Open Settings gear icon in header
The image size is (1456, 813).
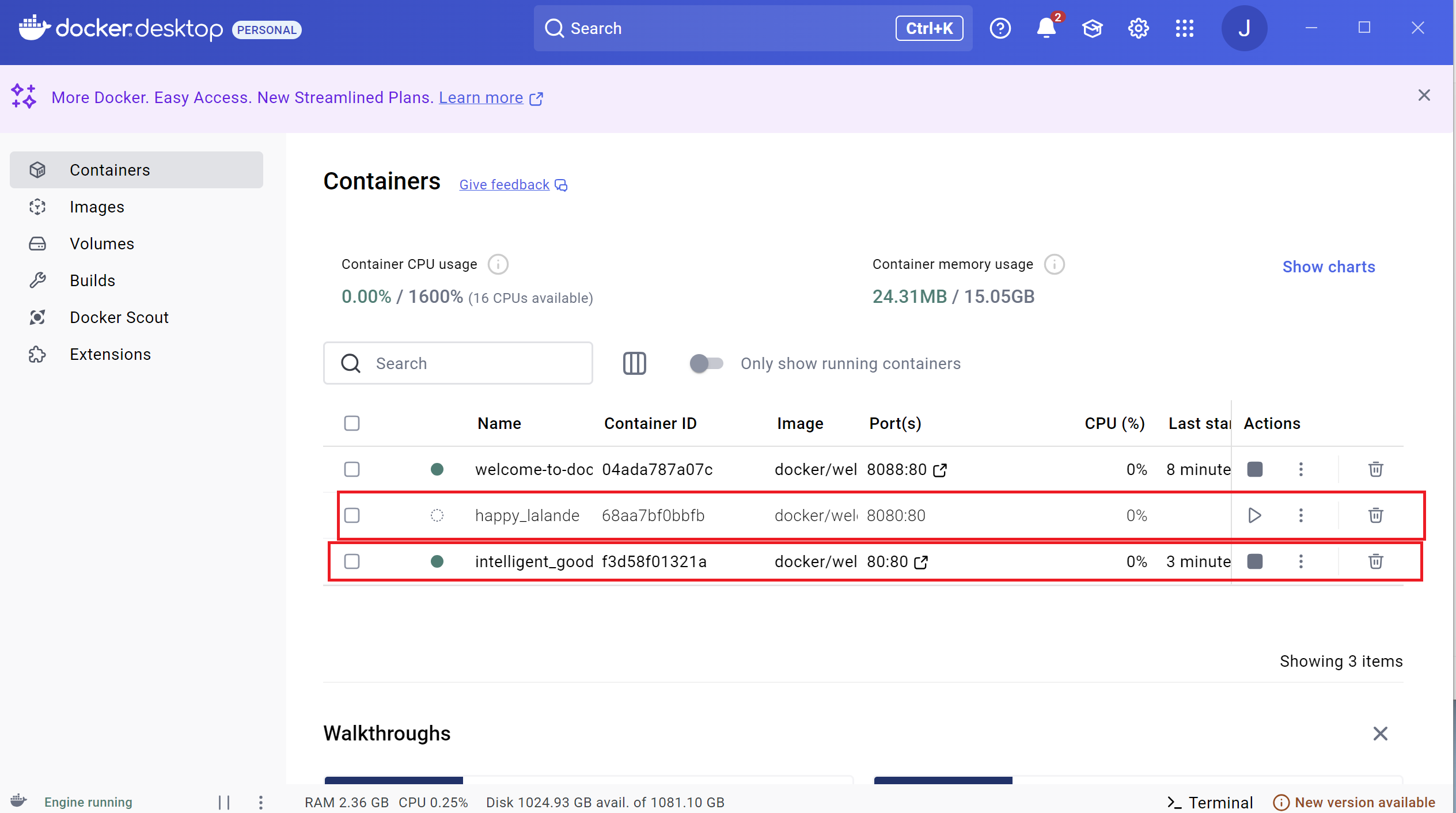pyautogui.click(x=1138, y=28)
